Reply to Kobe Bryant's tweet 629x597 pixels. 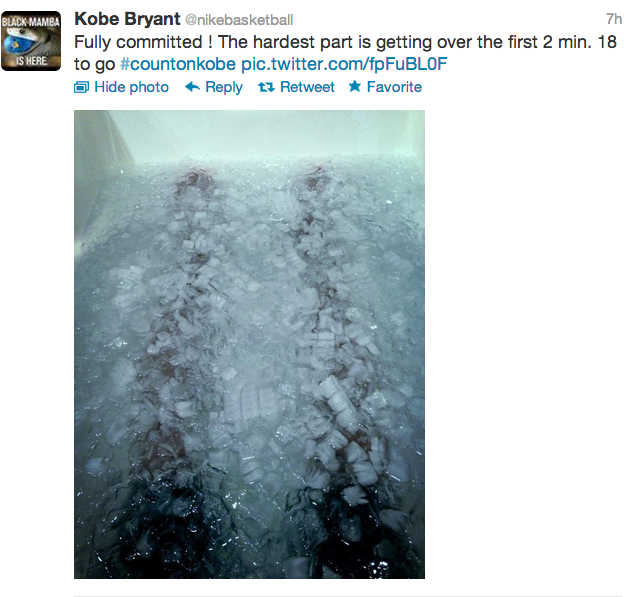coord(224,87)
